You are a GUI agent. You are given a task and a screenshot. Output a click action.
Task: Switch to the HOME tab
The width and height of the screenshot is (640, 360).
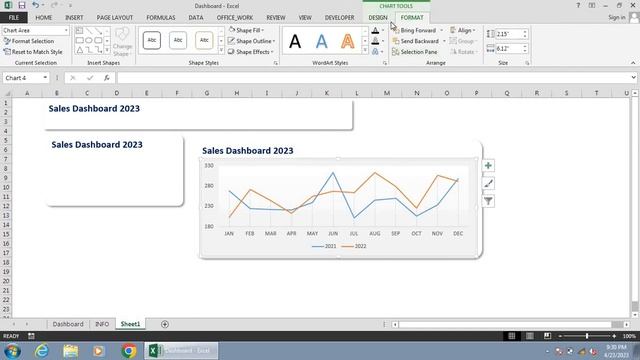(43, 18)
